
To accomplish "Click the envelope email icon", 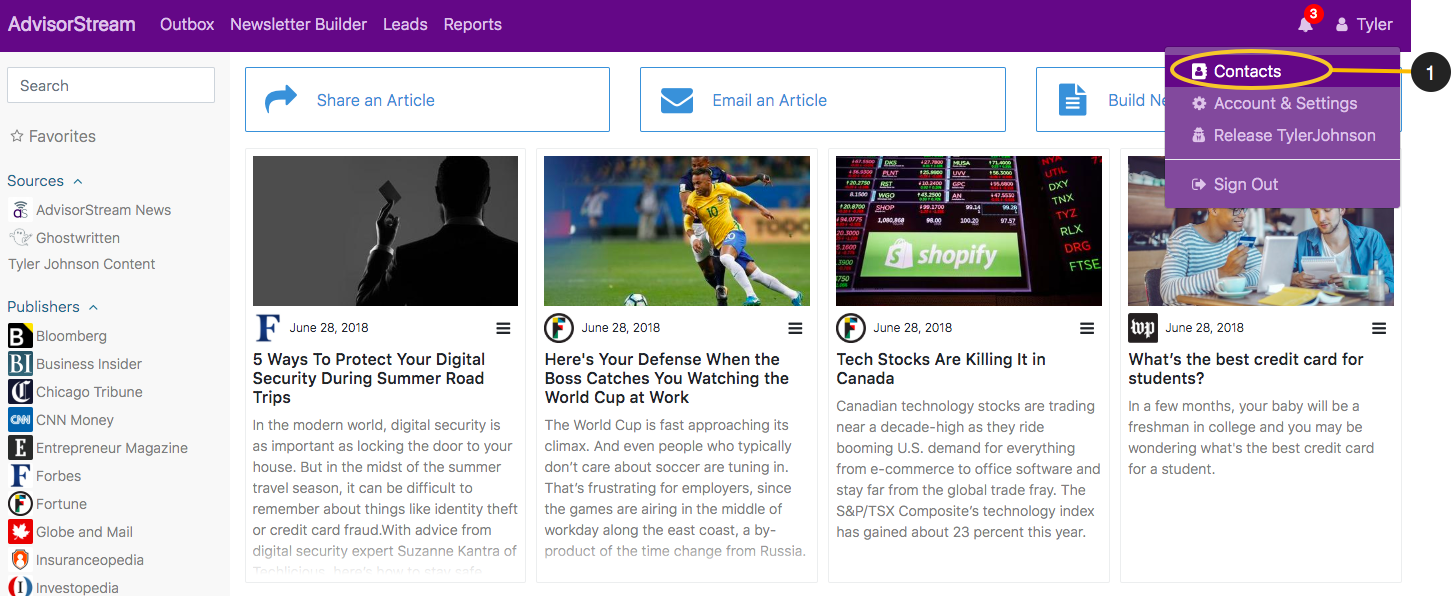I will [x=677, y=100].
